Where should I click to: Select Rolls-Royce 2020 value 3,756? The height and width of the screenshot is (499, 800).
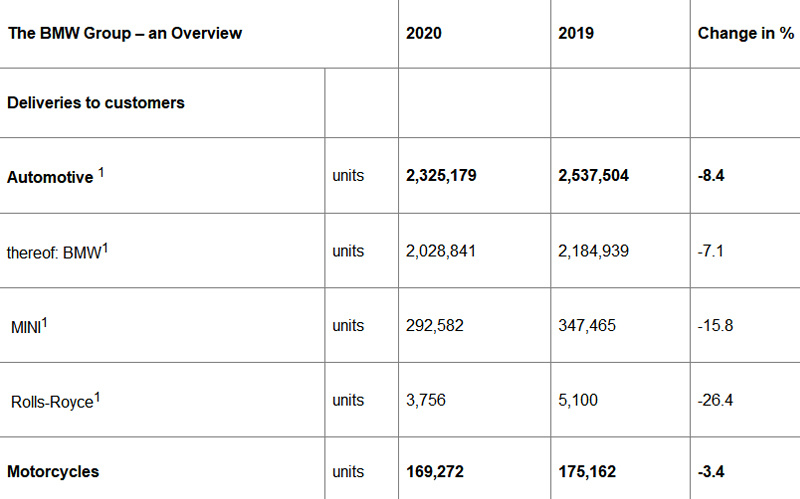[426, 400]
